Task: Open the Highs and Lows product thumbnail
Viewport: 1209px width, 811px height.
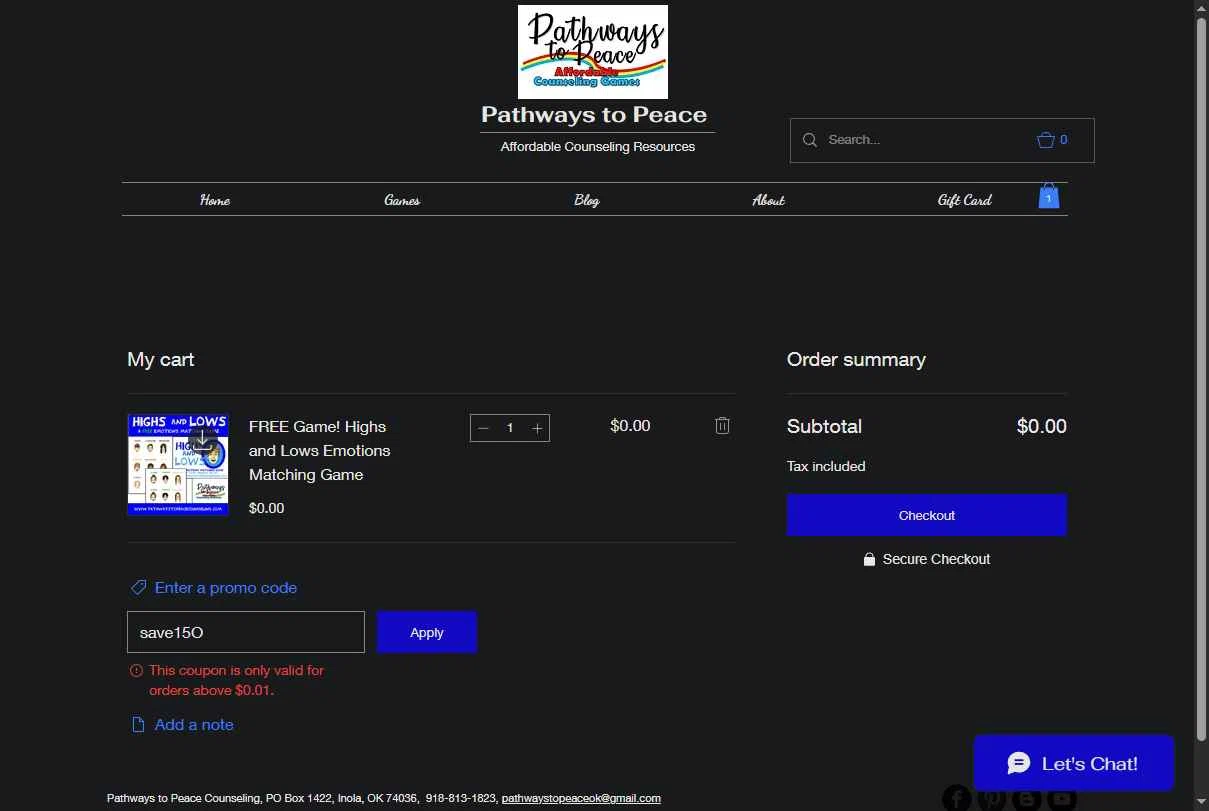Action: (x=178, y=464)
